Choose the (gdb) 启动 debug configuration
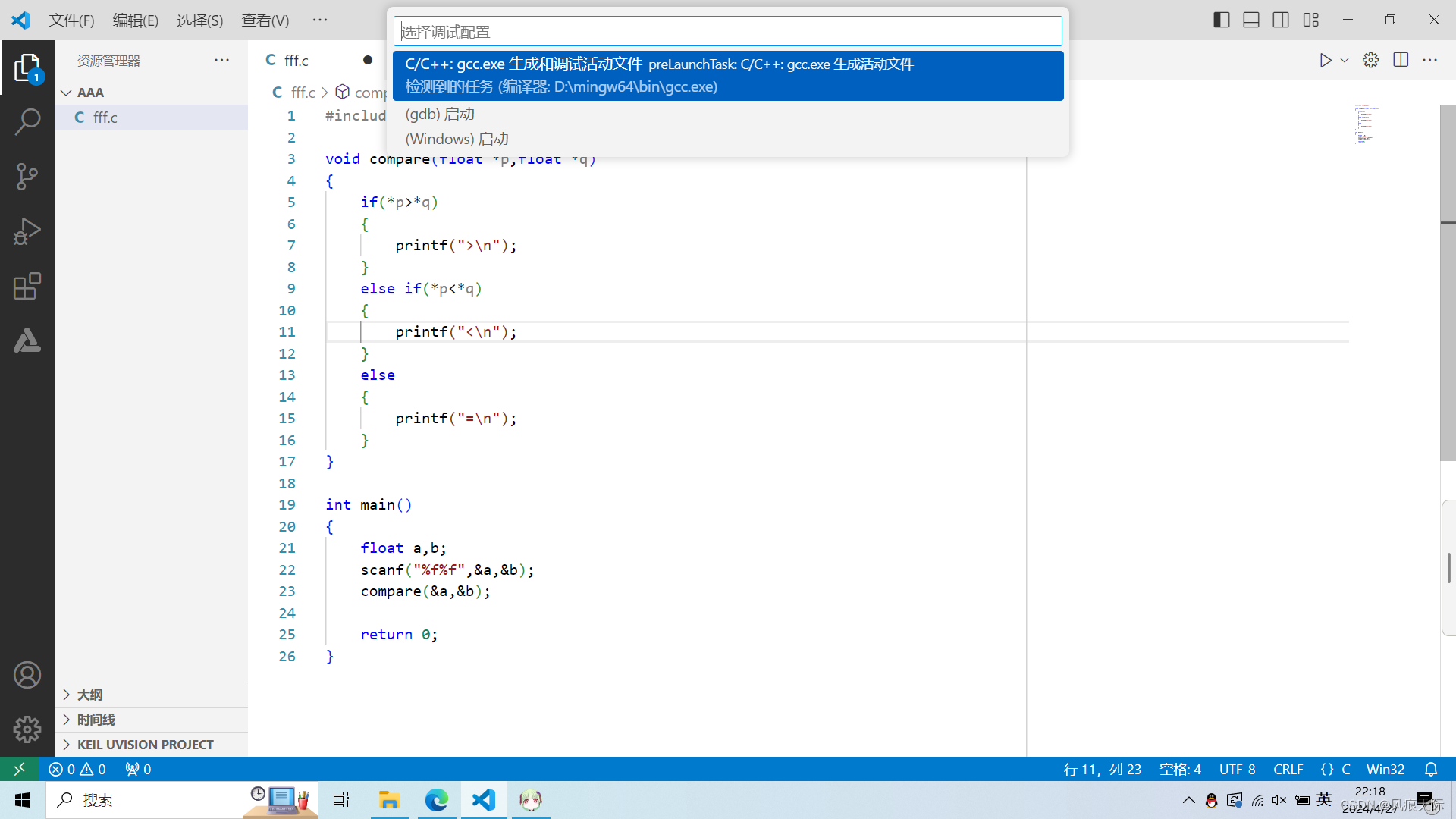 click(x=440, y=114)
